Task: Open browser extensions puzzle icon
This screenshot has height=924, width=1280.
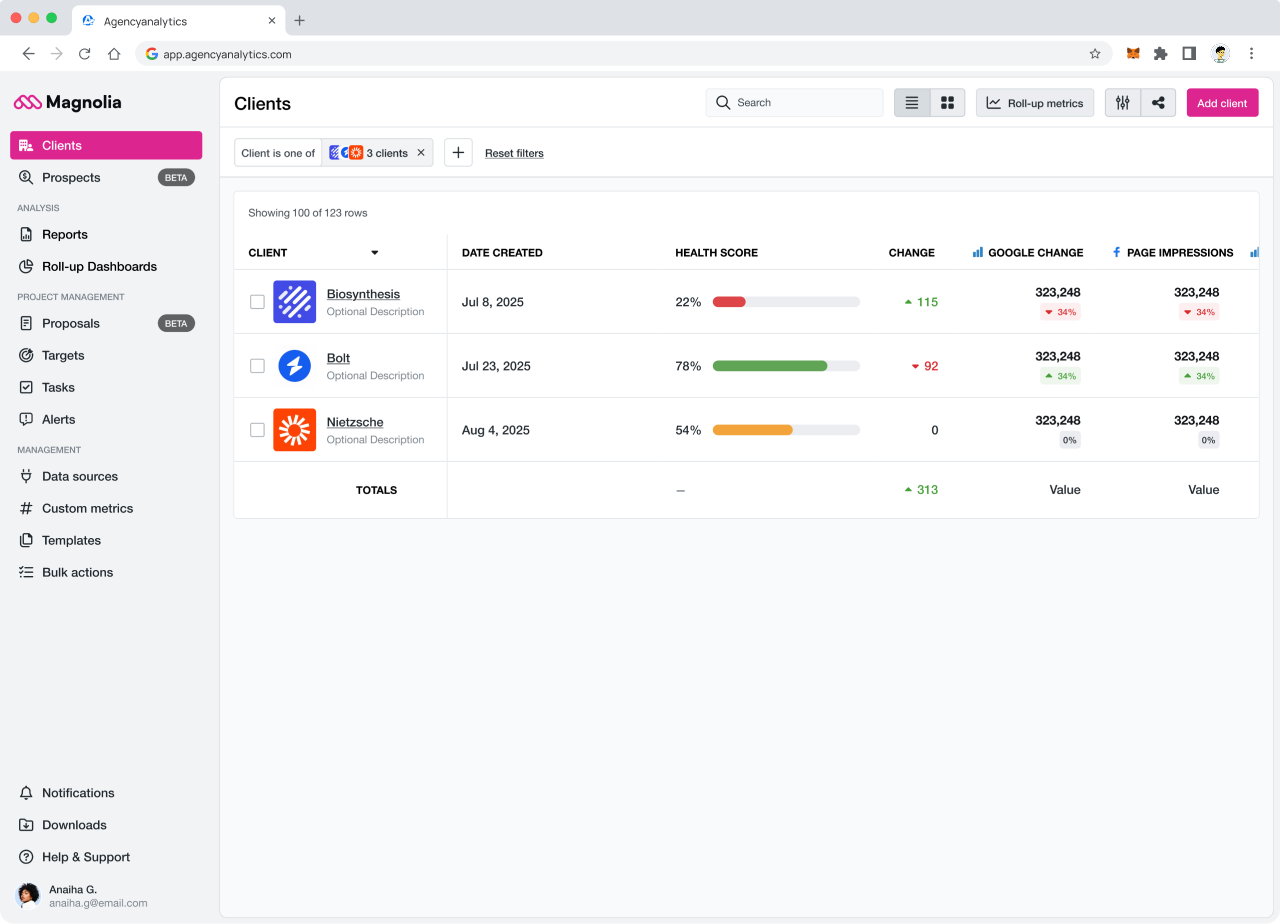Action: tap(1161, 54)
